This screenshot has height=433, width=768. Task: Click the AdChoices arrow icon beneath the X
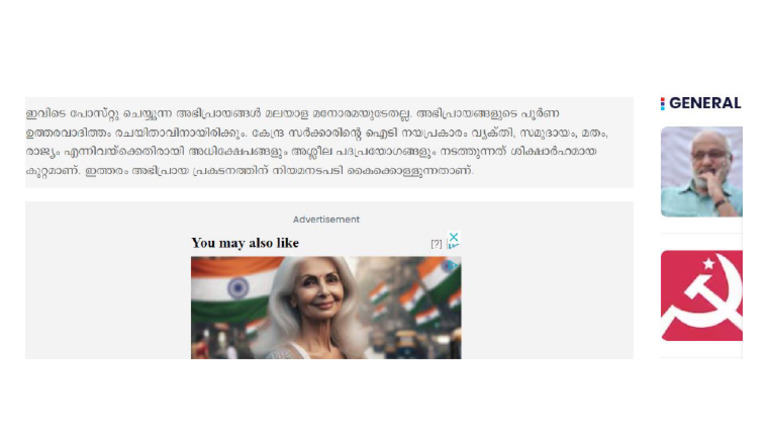pyautogui.click(x=454, y=246)
